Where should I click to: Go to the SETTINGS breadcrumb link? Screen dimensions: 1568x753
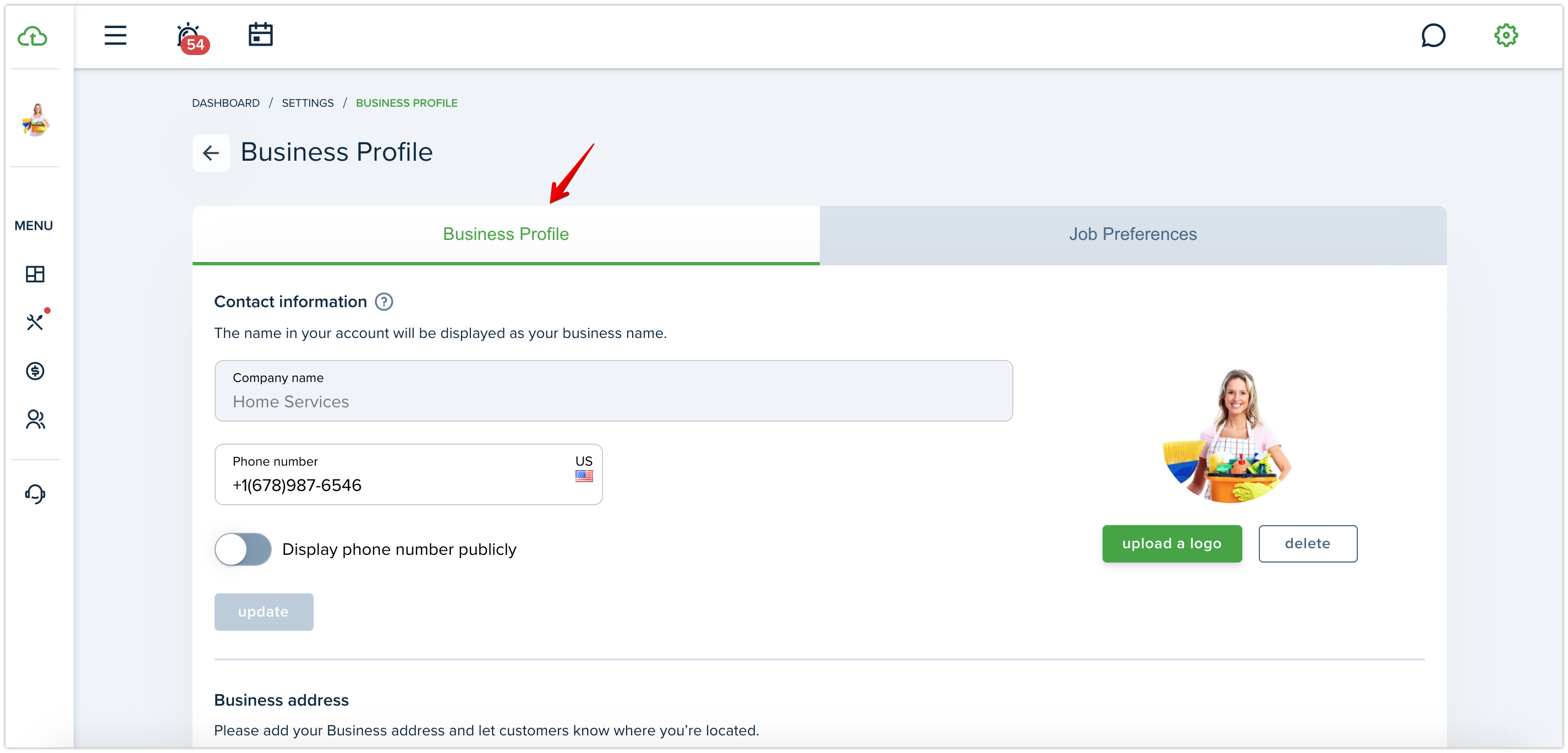pyautogui.click(x=308, y=103)
